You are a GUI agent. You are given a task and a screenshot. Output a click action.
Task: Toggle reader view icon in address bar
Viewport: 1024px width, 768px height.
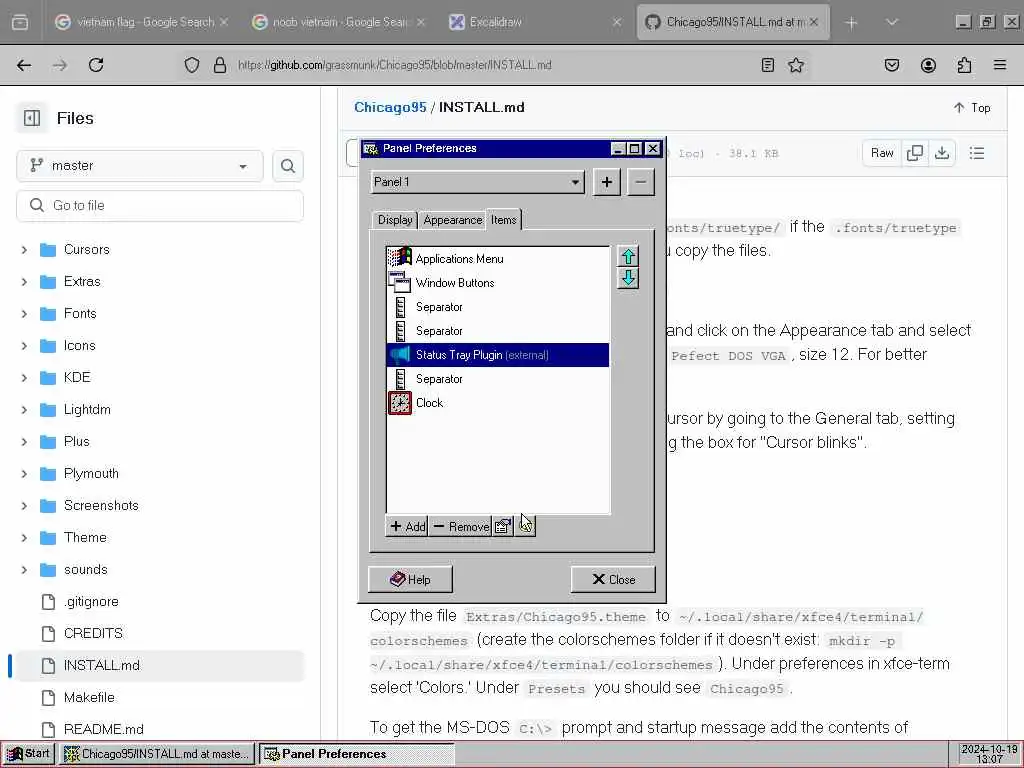point(768,65)
